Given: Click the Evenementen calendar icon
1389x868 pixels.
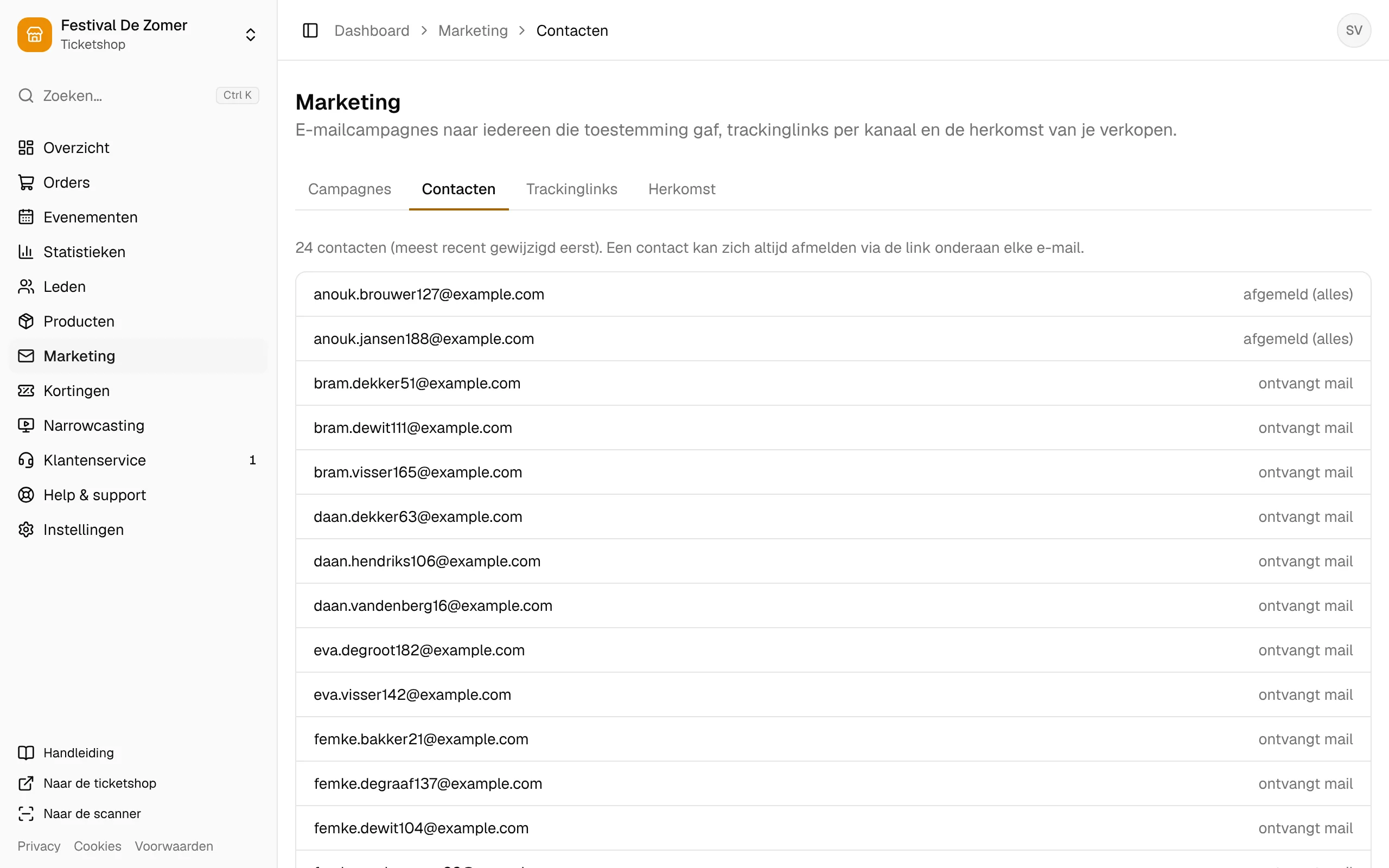Looking at the screenshot, I should pos(26,217).
